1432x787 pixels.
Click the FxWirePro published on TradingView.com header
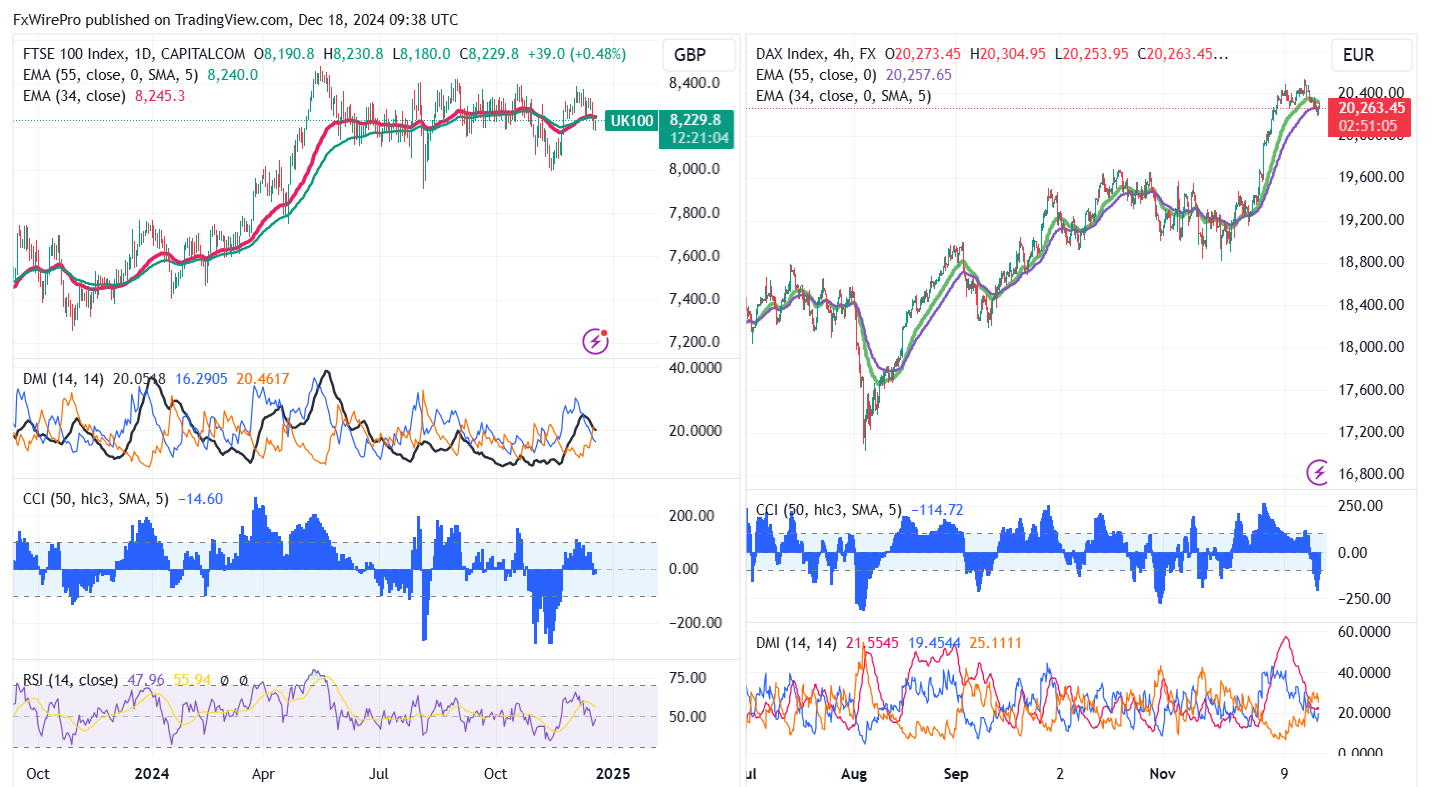236,19
